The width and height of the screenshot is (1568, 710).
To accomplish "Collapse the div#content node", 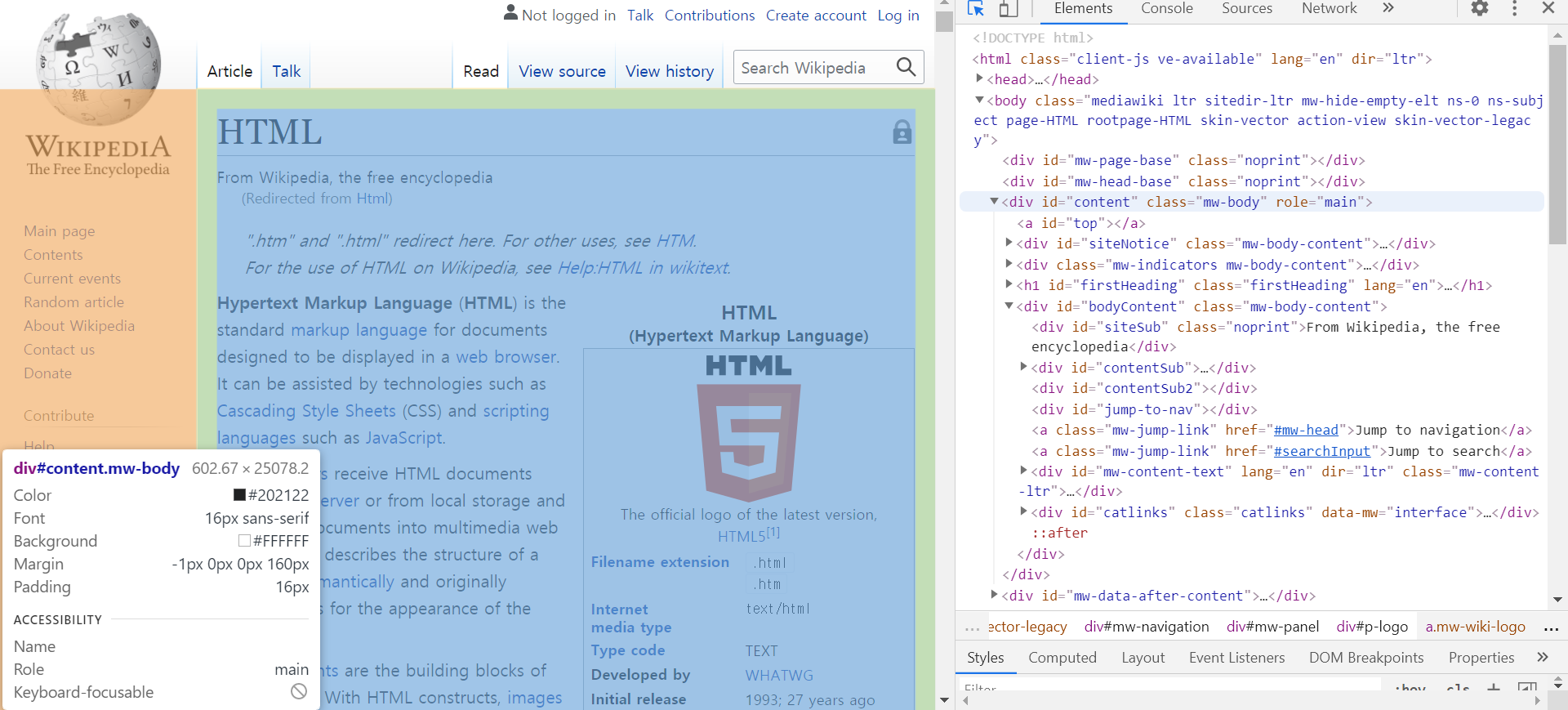I will [x=994, y=201].
